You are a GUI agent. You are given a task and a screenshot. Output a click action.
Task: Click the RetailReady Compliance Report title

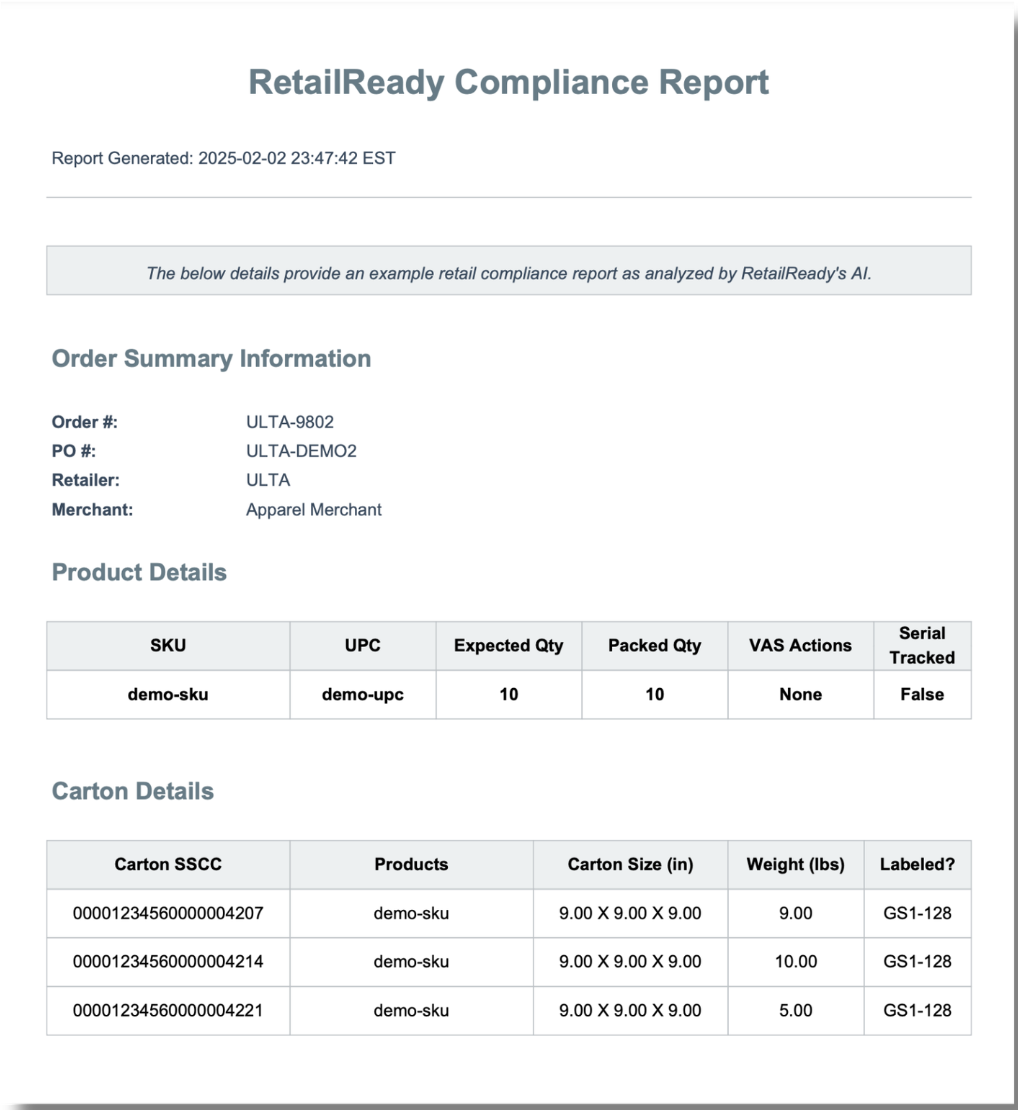pyautogui.click(x=508, y=82)
